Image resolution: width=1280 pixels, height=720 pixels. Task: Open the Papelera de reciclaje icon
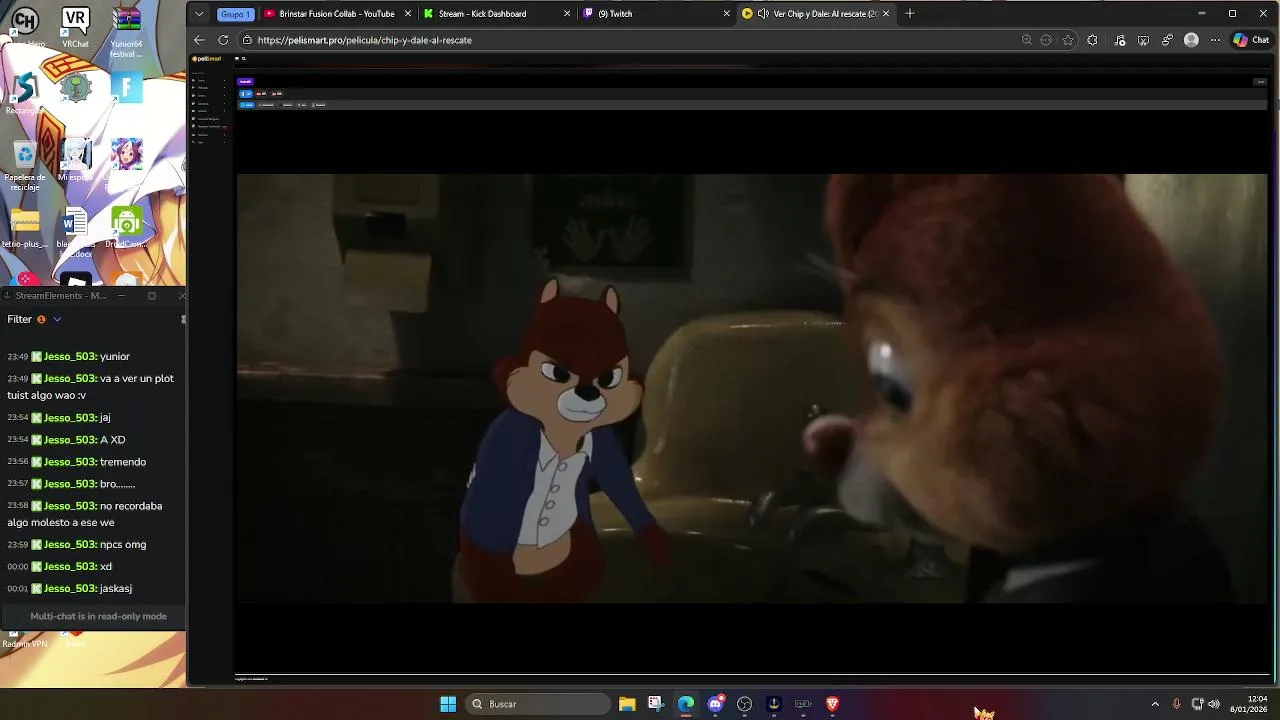point(24,165)
